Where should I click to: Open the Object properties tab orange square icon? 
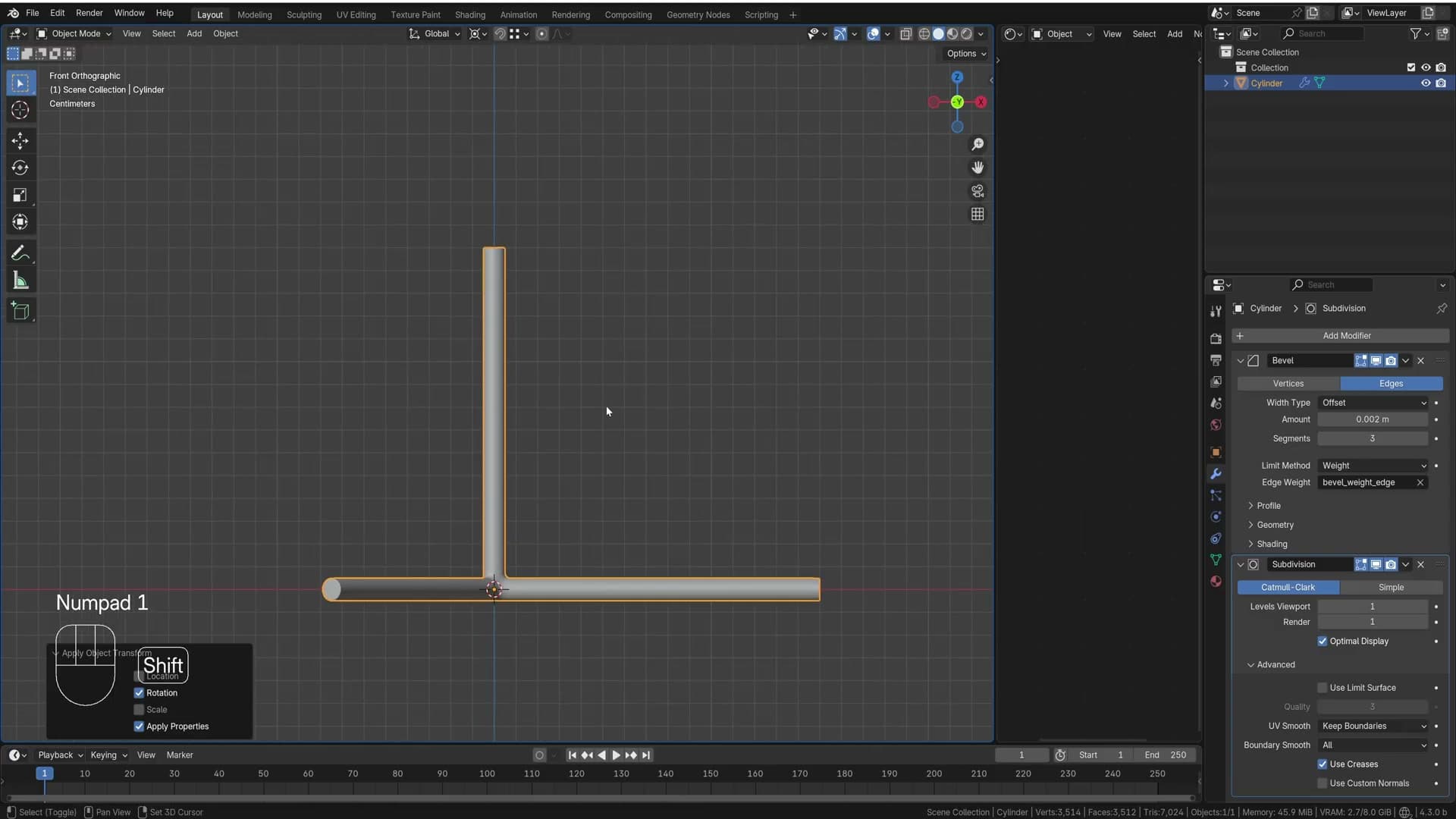pos(1216,453)
